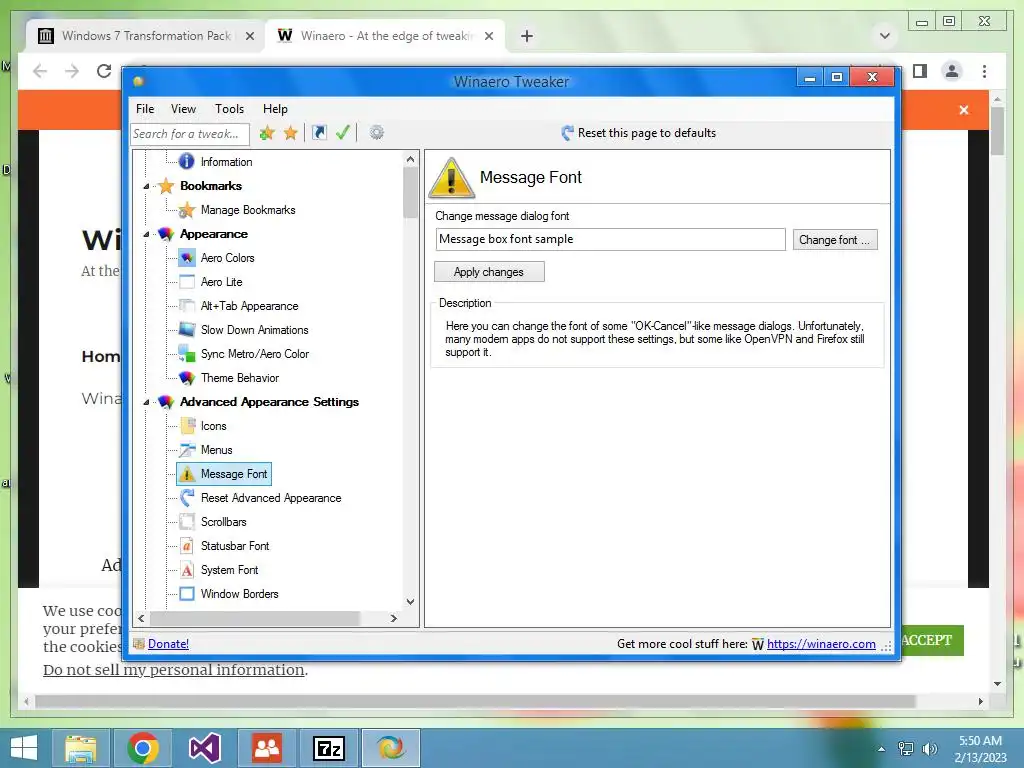Open Chrome tab search dropdown arrow
This screenshot has width=1024, height=768.
885,36
